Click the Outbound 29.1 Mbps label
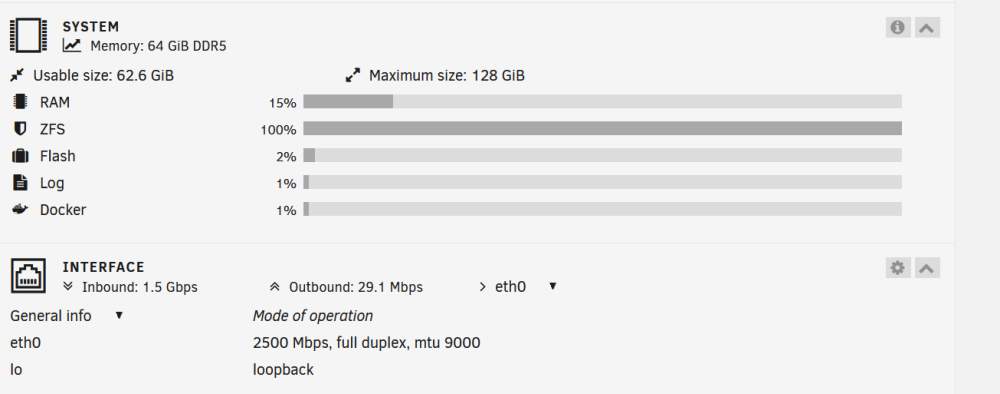Viewport: 1000px width, 394px height. pos(356,288)
